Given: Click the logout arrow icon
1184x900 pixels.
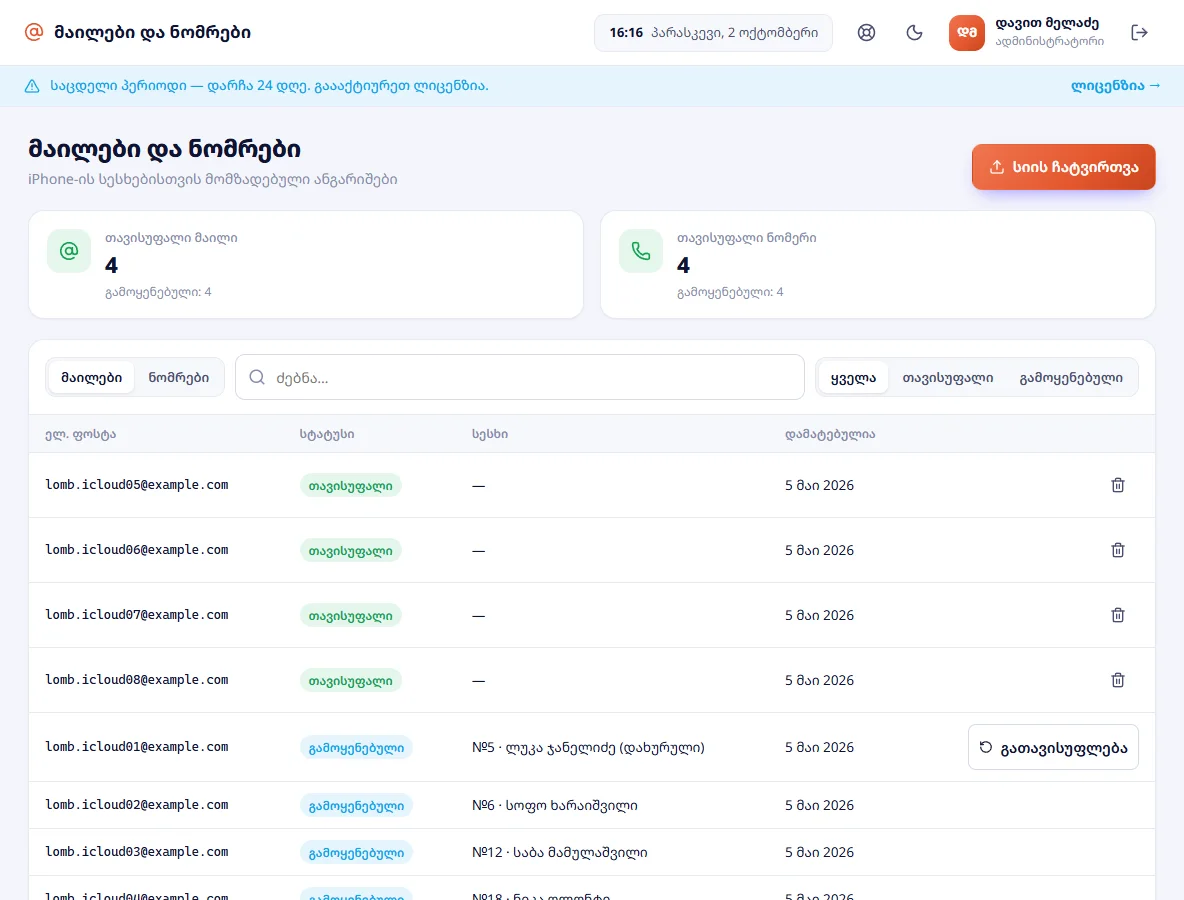Looking at the screenshot, I should coord(1139,32).
